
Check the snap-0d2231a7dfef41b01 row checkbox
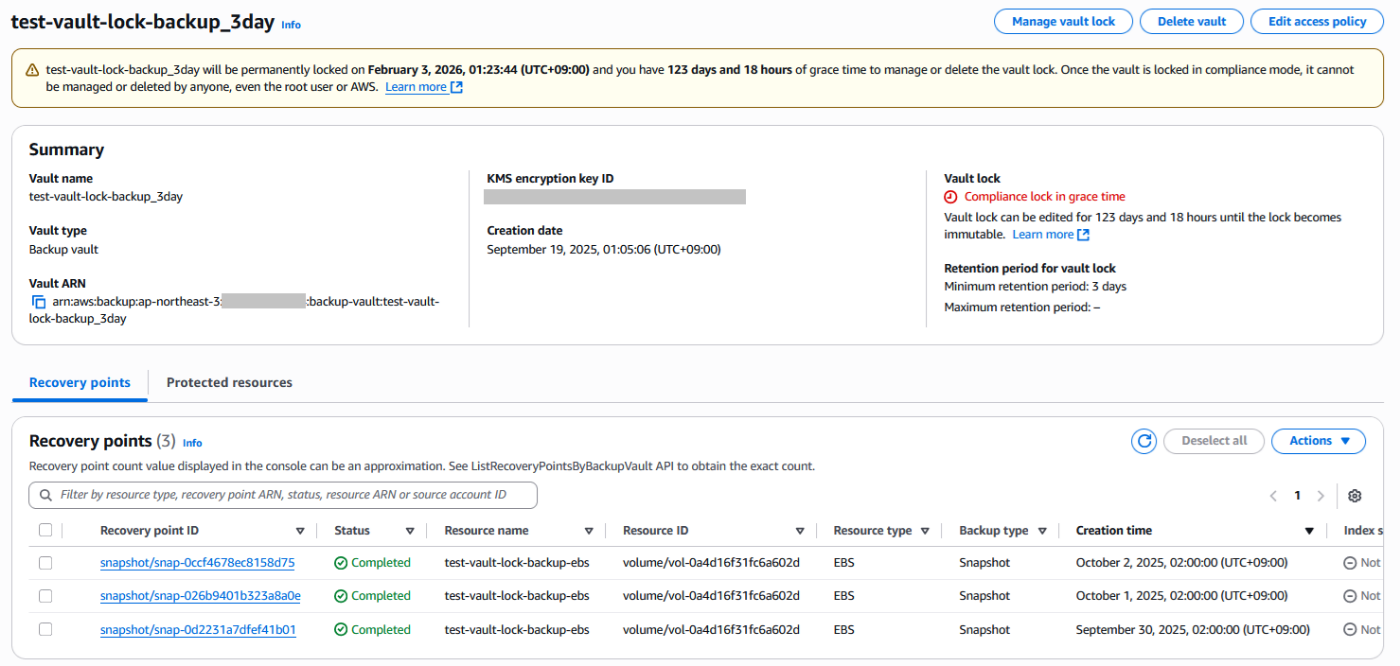click(45, 630)
